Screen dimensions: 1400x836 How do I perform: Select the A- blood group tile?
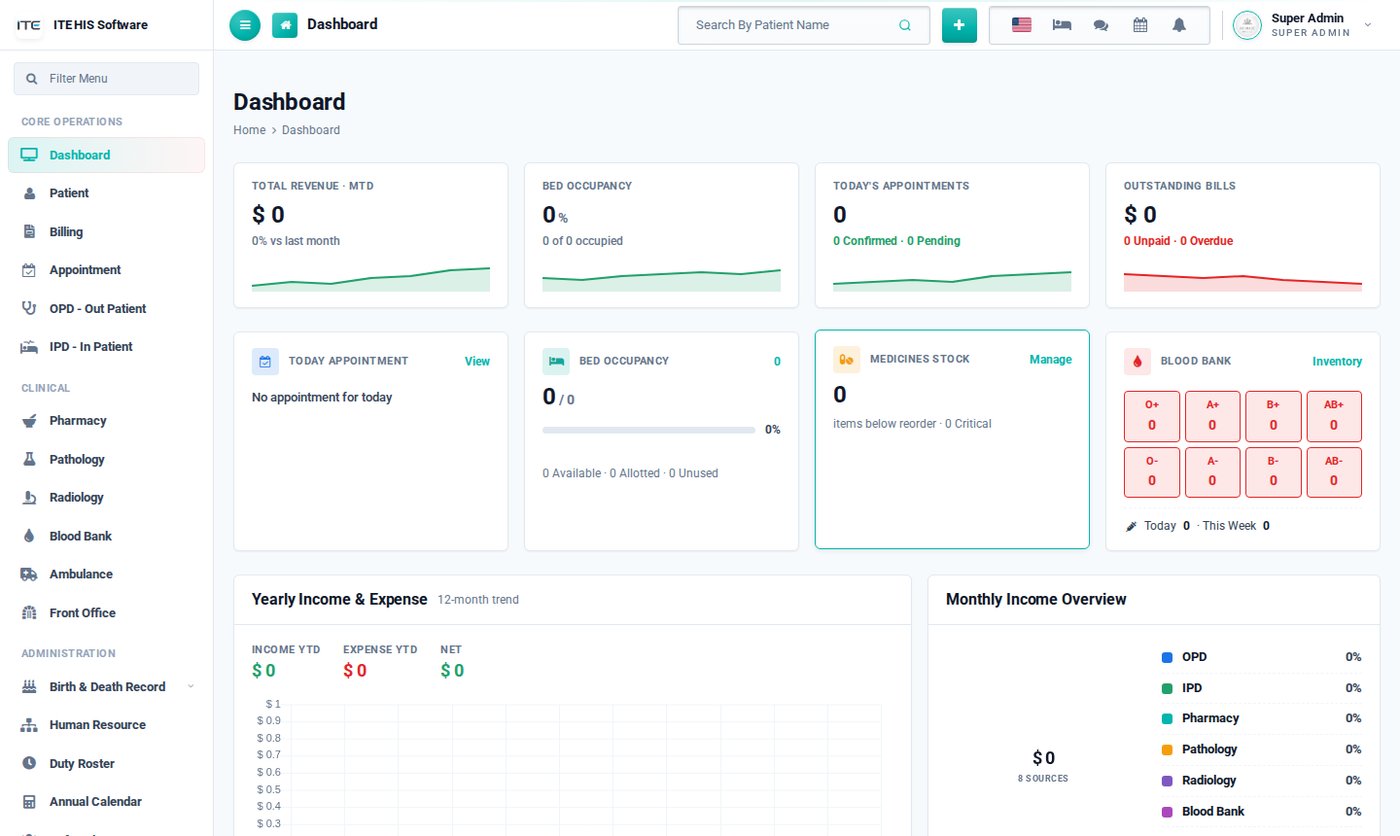pyautogui.click(x=1212, y=472)
